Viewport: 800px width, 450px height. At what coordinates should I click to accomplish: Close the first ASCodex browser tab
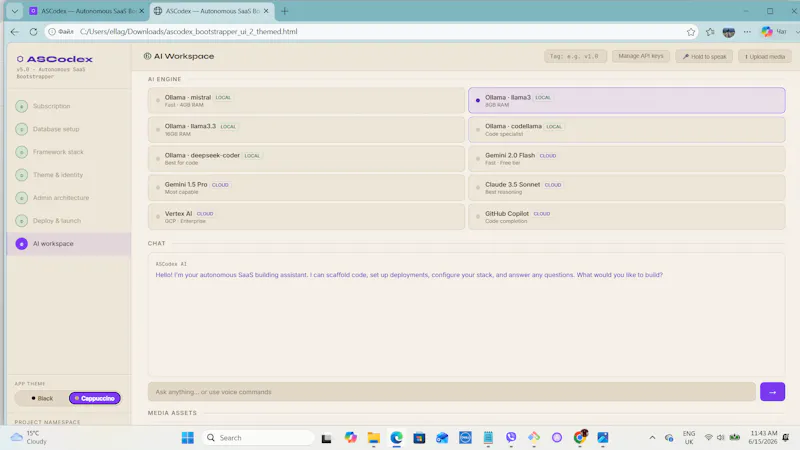[142, 11]
